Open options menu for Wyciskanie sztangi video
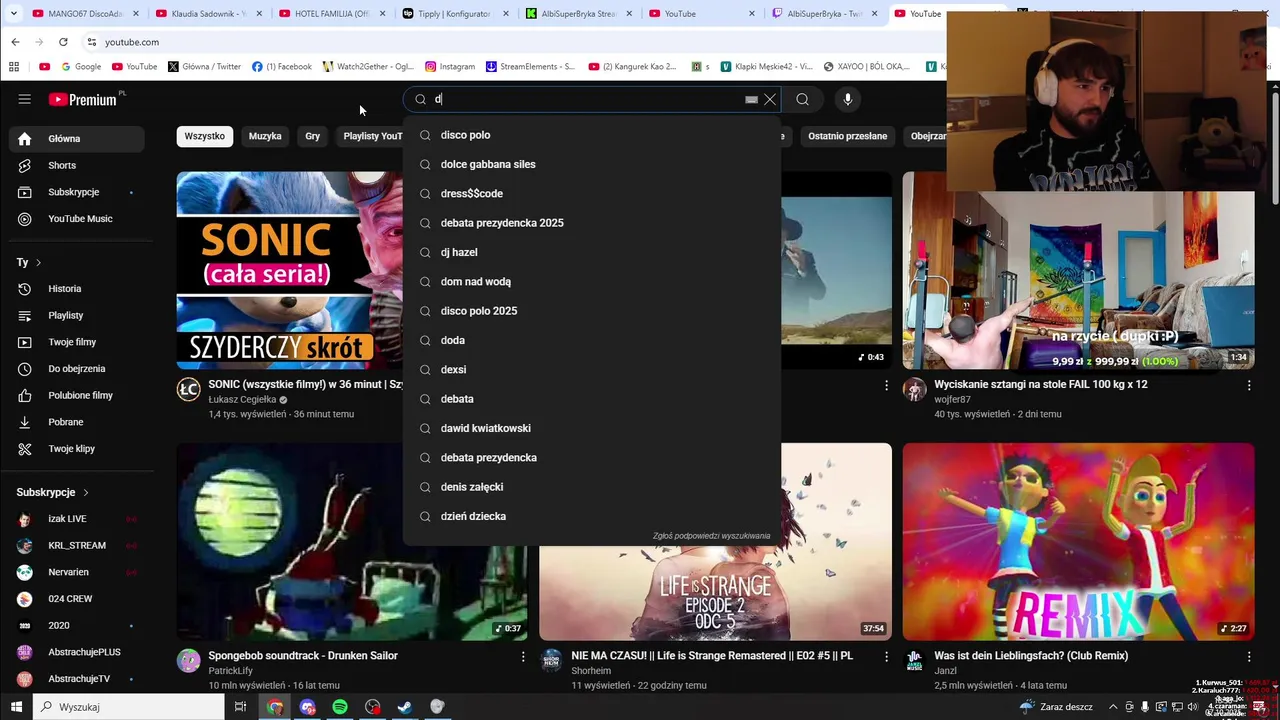 point(1249,385)
